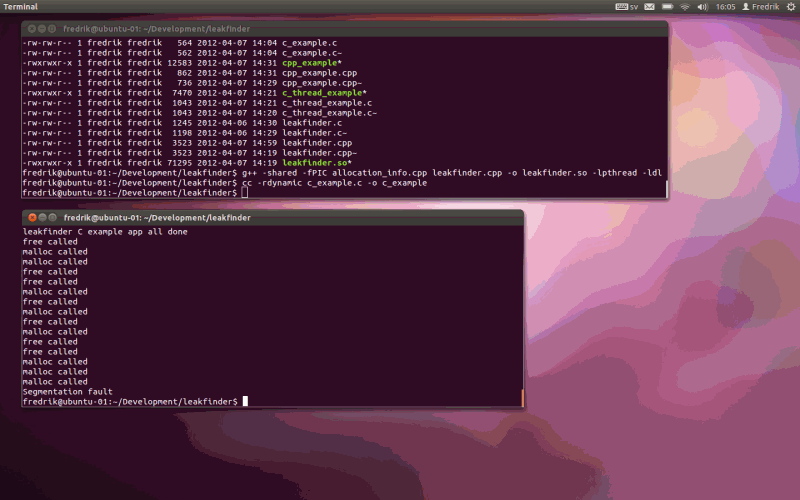Click the cpp_example.cpp~ backup file name
This screenshot has height=500, width=800.
pos(322,83)
